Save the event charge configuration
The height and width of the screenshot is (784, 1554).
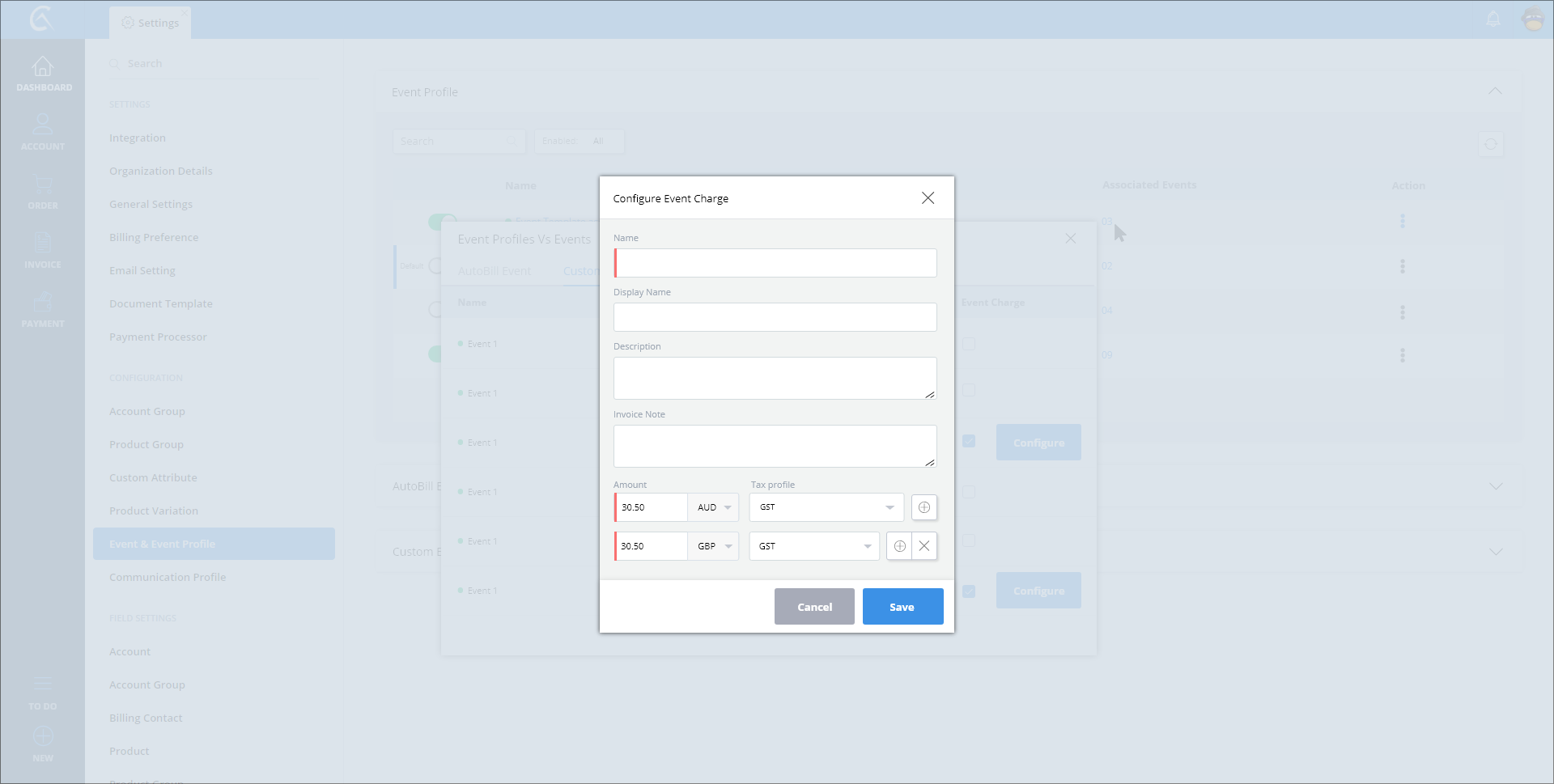(x=902, y=607)
